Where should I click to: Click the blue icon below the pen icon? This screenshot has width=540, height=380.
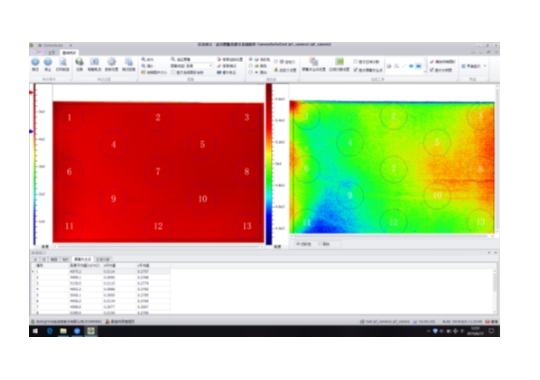pyautogui.click(x=219, y=72)
